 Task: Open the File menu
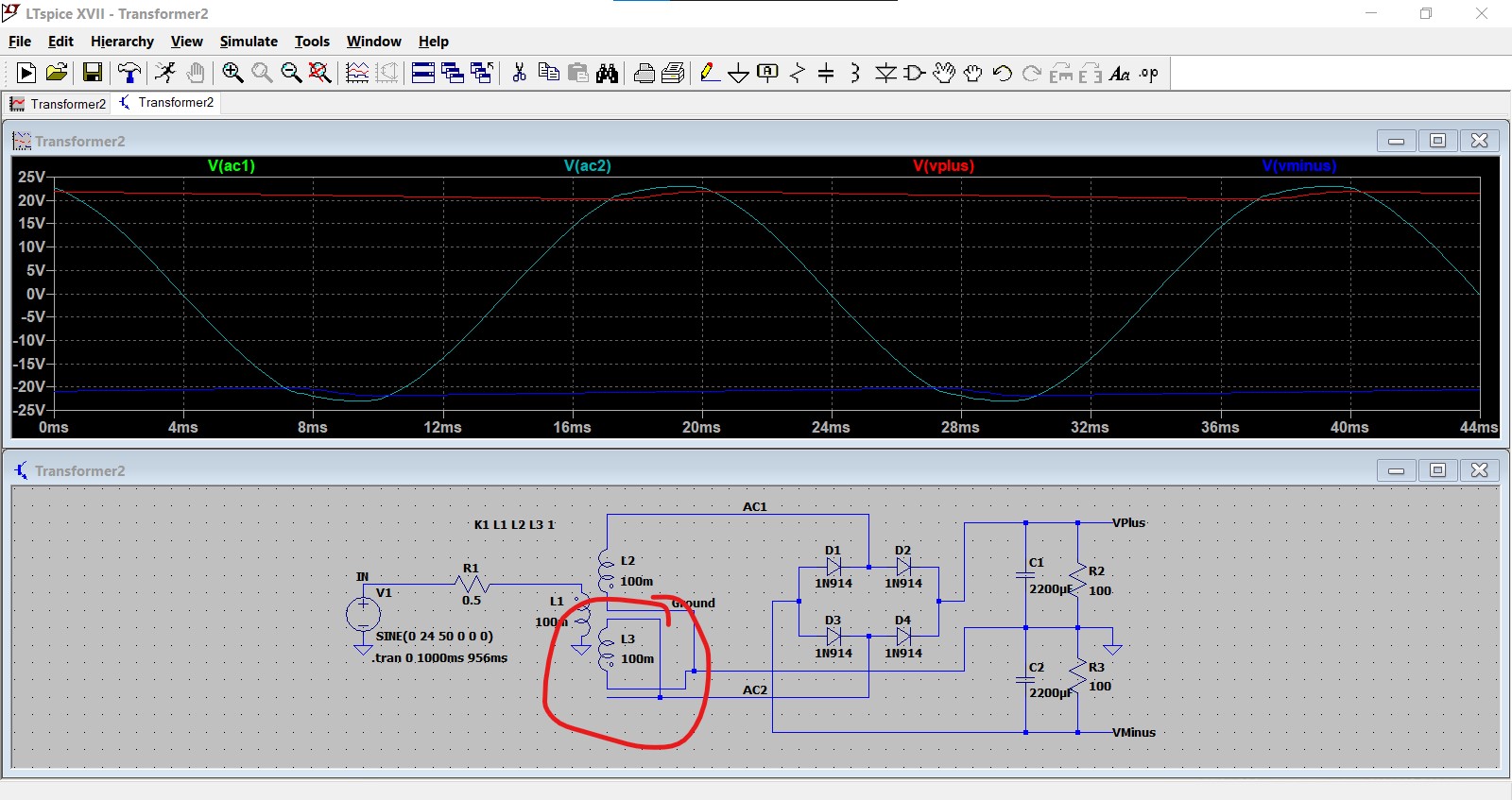pos(20,42)
